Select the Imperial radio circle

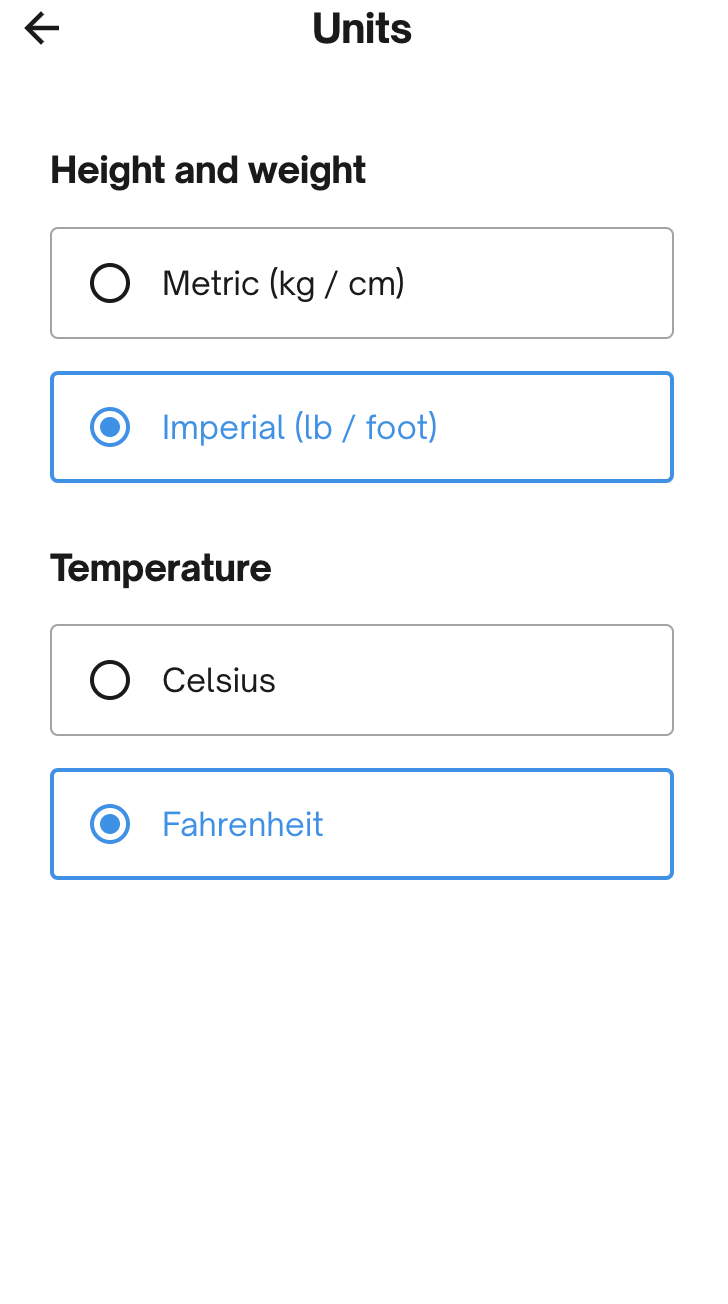[x=110, y=428]
